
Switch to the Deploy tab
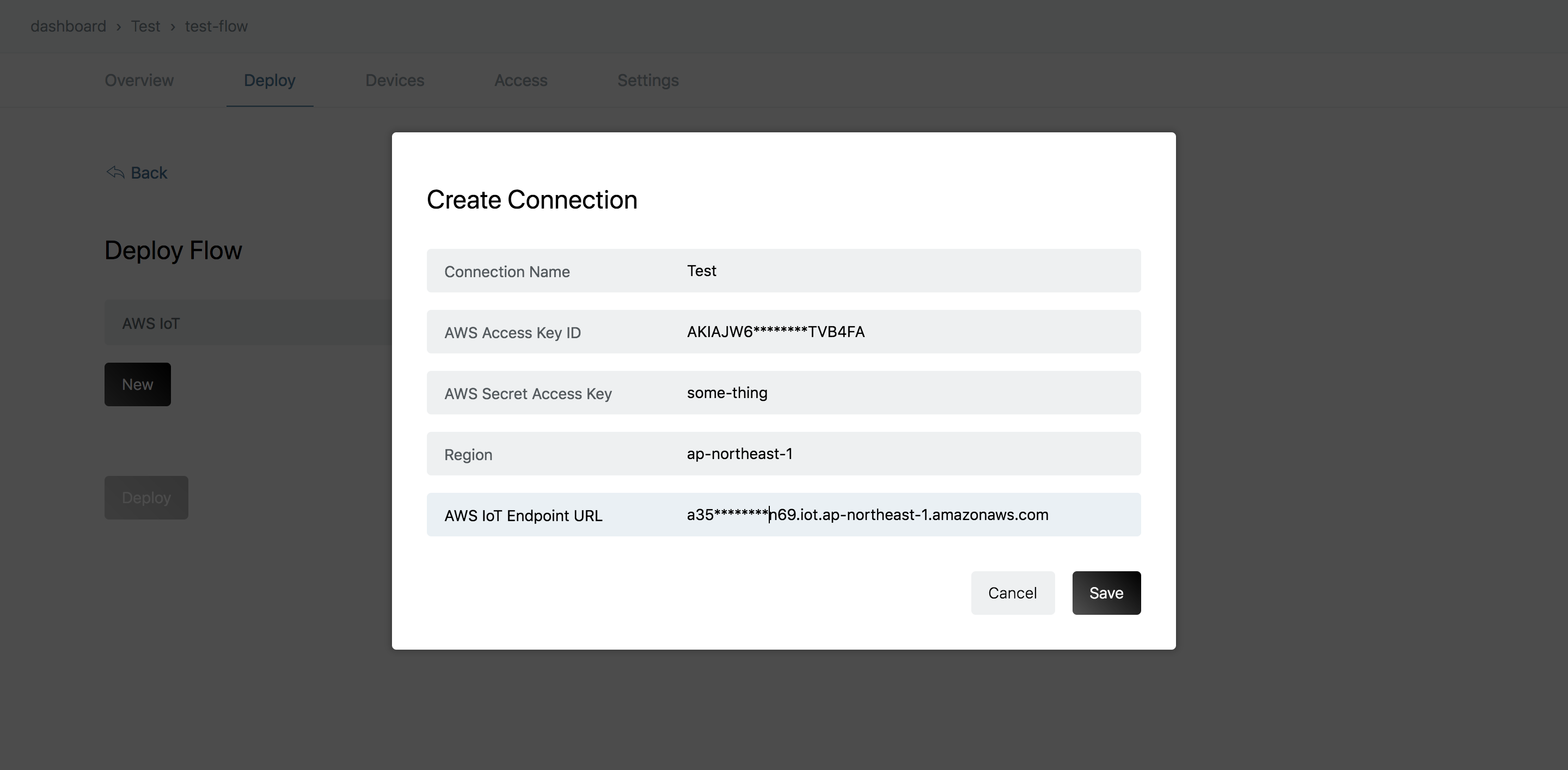click(269, 81)
